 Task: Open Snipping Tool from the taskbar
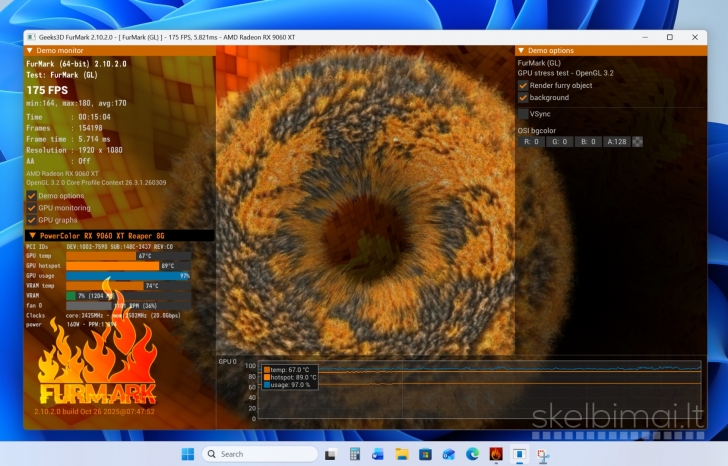click(543, 455)
